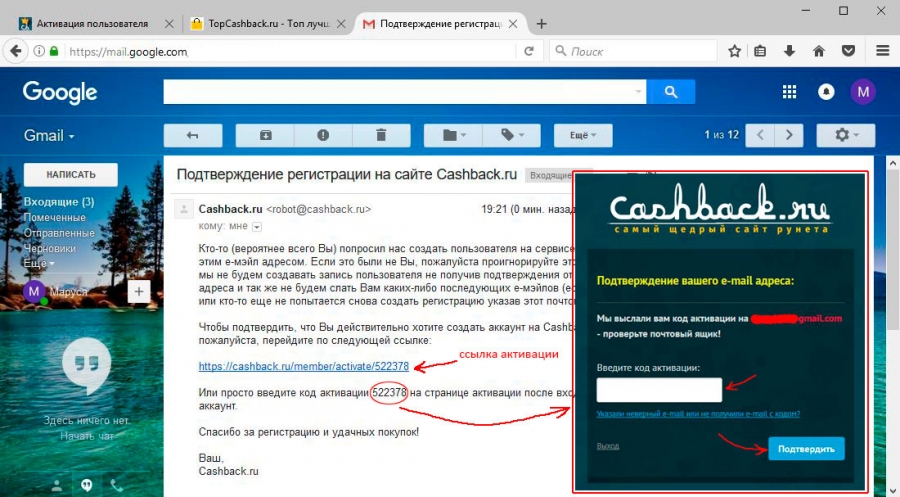Expand the Gmail product switcher dropdown
The height and width of the screenshot is (497, 900).
coord(49,136)
